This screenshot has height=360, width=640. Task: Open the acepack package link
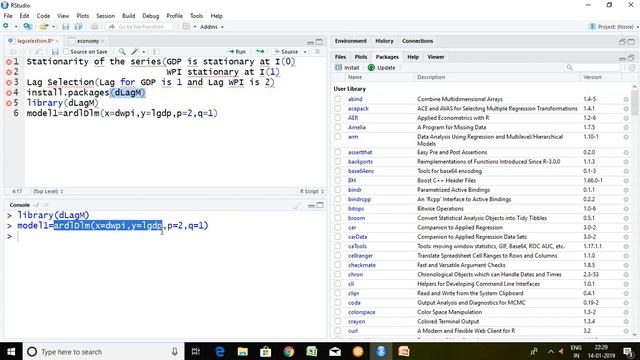pyautogui.click(x=358, y=109)
